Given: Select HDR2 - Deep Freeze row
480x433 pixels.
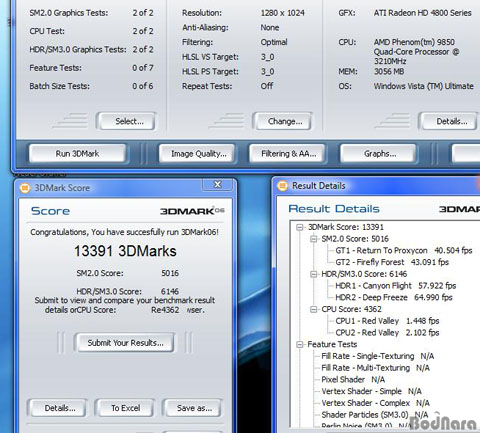Looking at the screenshot, I should [394, 298].
